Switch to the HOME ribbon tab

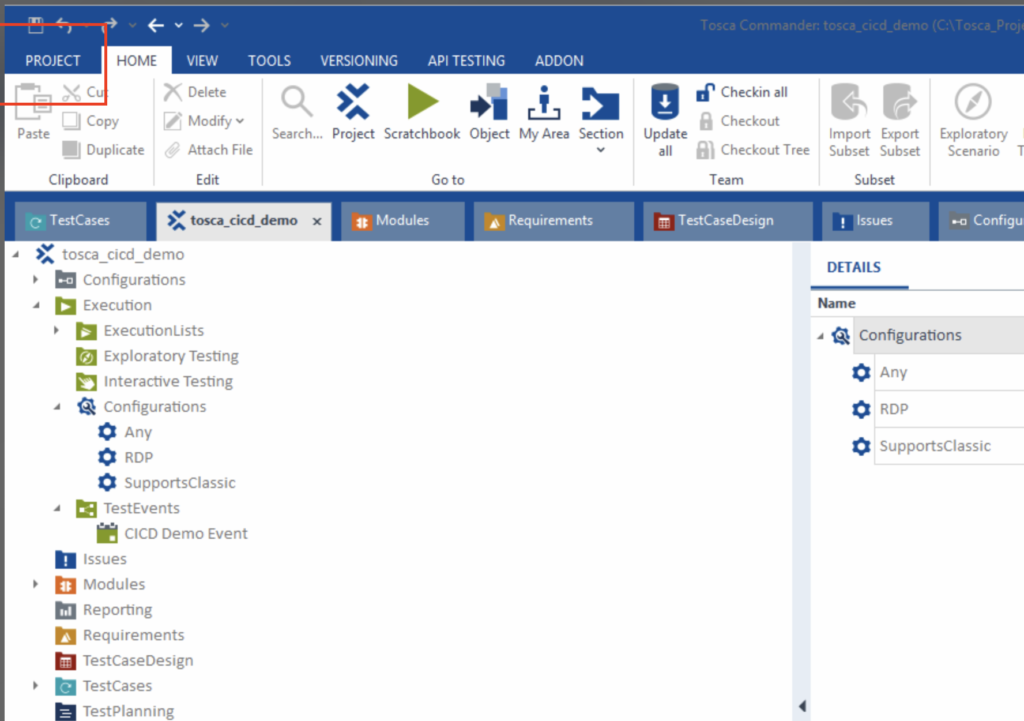pos(136,61)
